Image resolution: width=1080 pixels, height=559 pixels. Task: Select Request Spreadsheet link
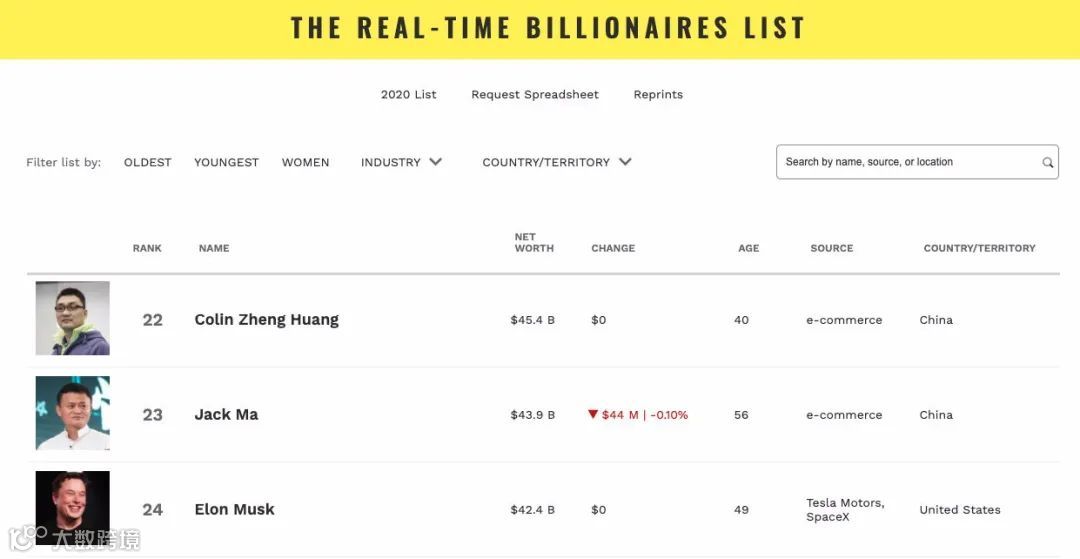[535, 95]
